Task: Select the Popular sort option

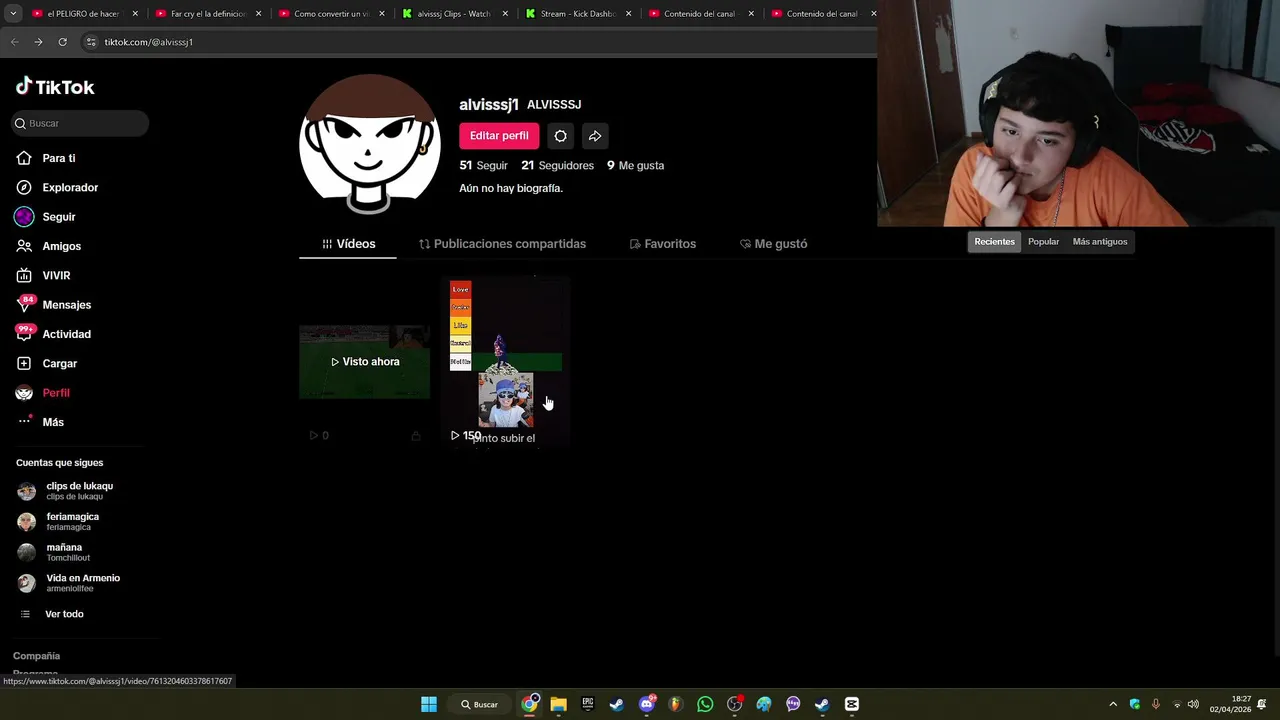Action: pos(1043,242)
